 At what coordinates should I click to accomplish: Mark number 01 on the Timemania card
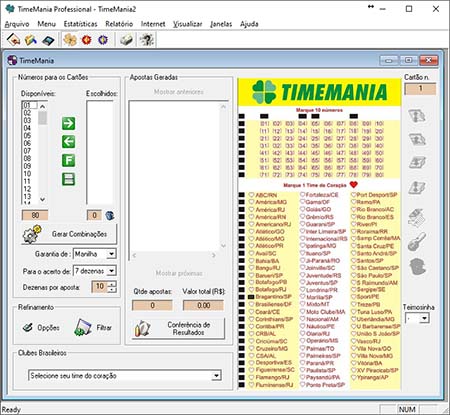coord(265,123)
